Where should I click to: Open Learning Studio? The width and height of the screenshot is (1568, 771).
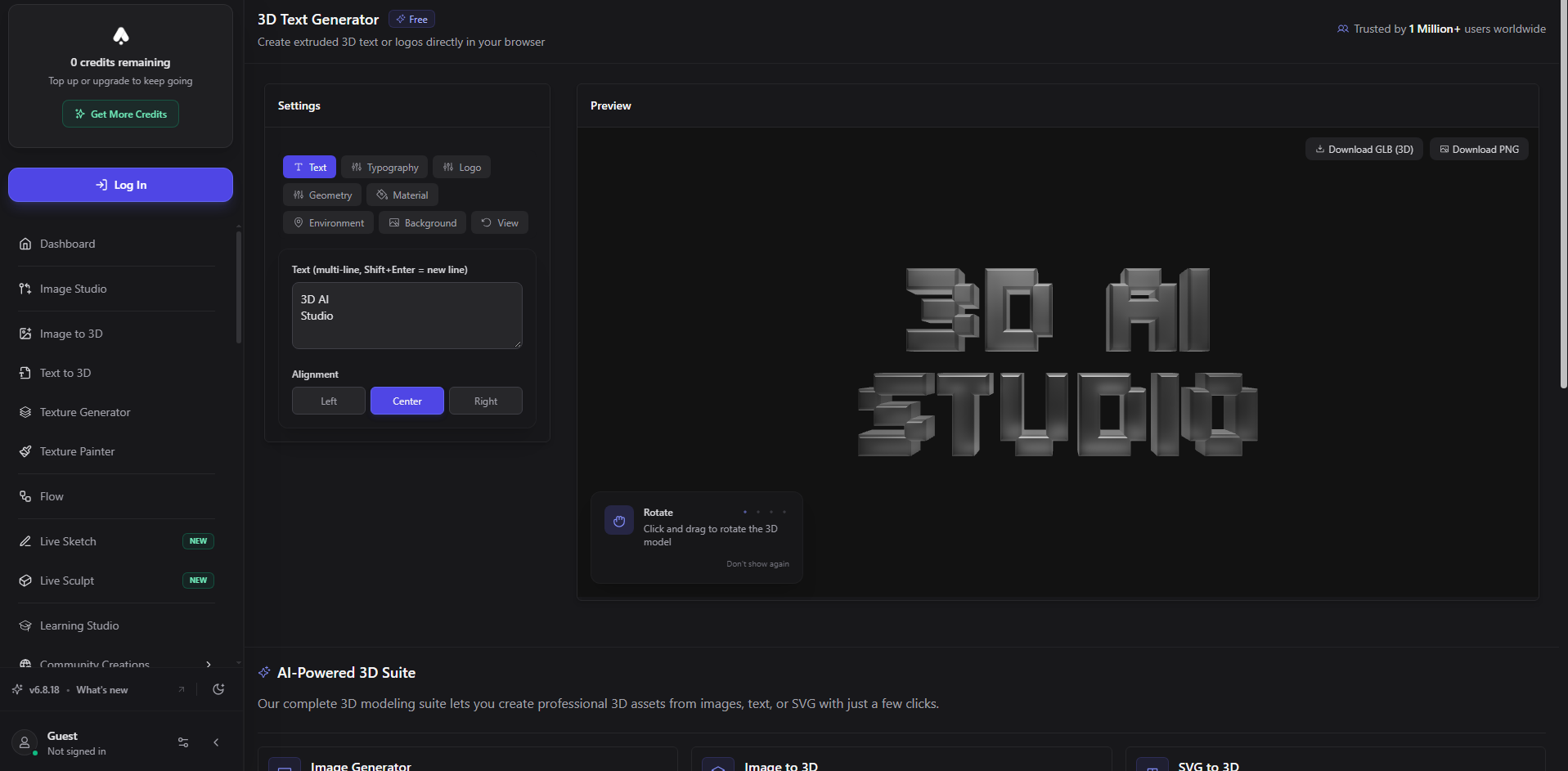(x=117, y=625)
